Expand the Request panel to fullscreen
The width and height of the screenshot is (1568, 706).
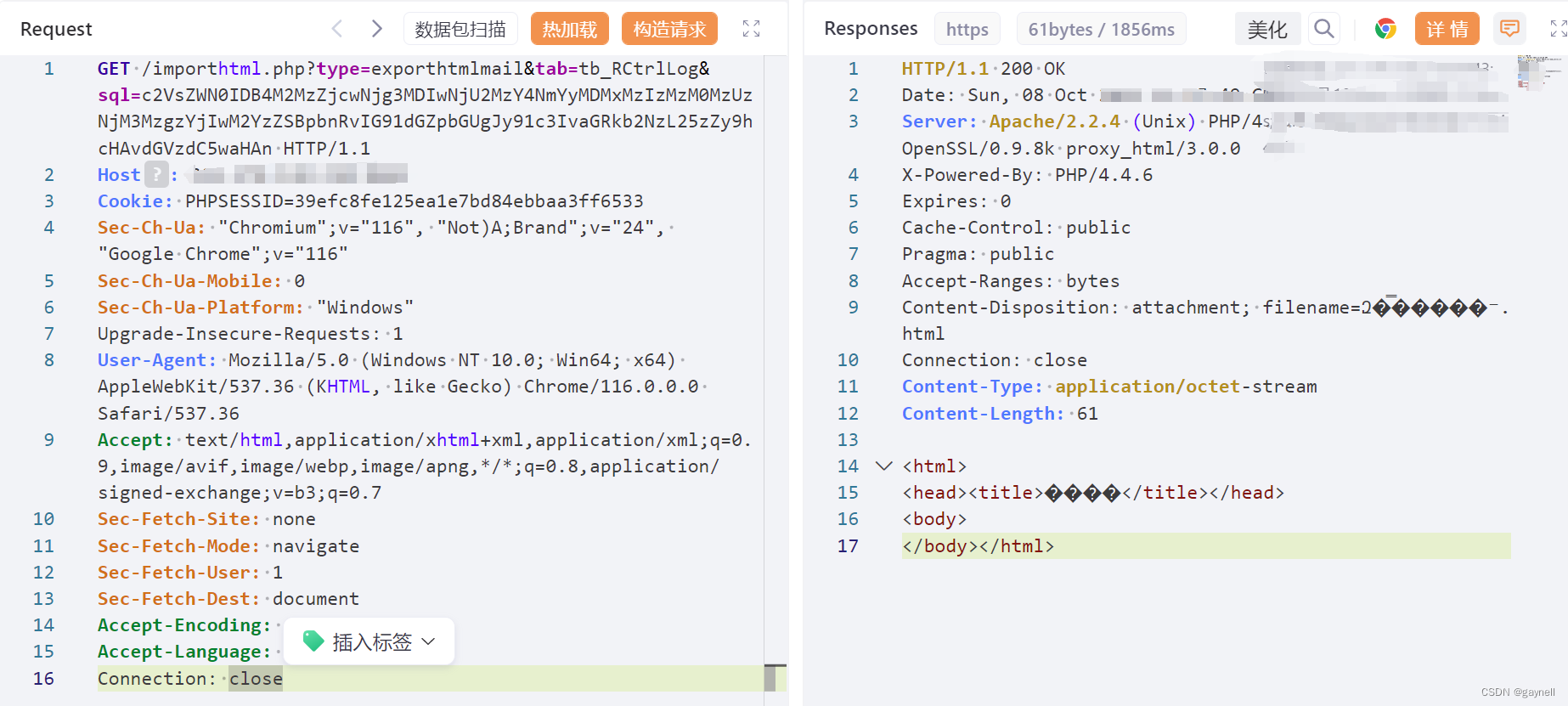[751, 29]
